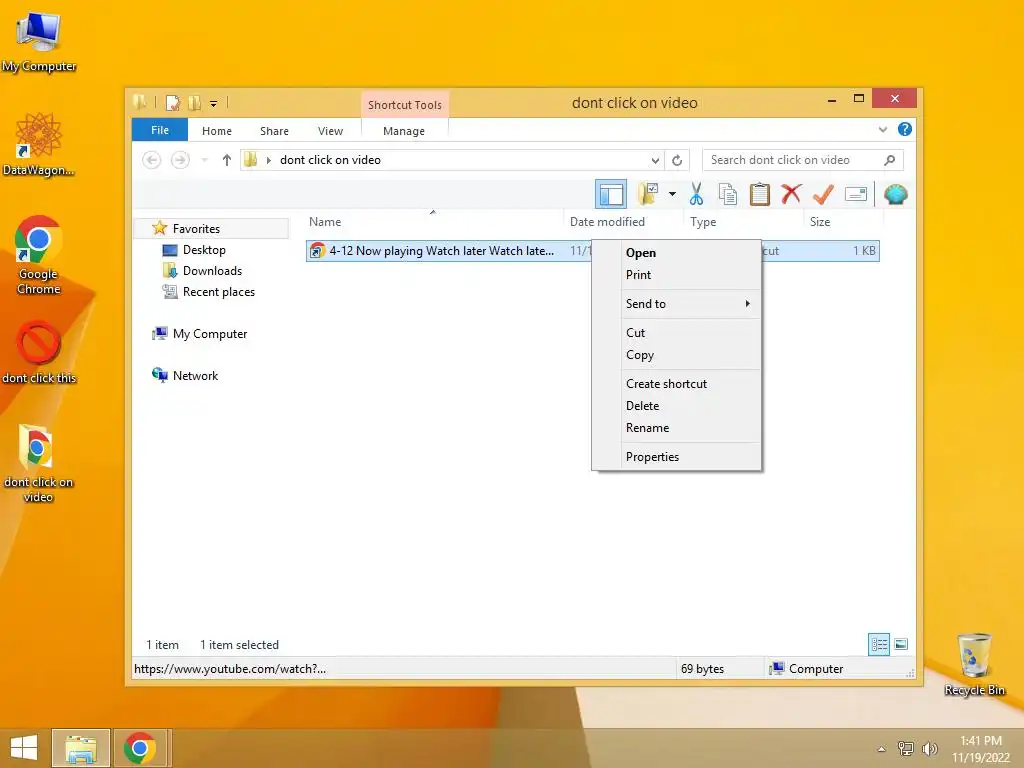This screenshot has height=768, width=1024.
Task: Switch to the Share ribbon tab
Action: pyautogui.click(x=274, y=131)
